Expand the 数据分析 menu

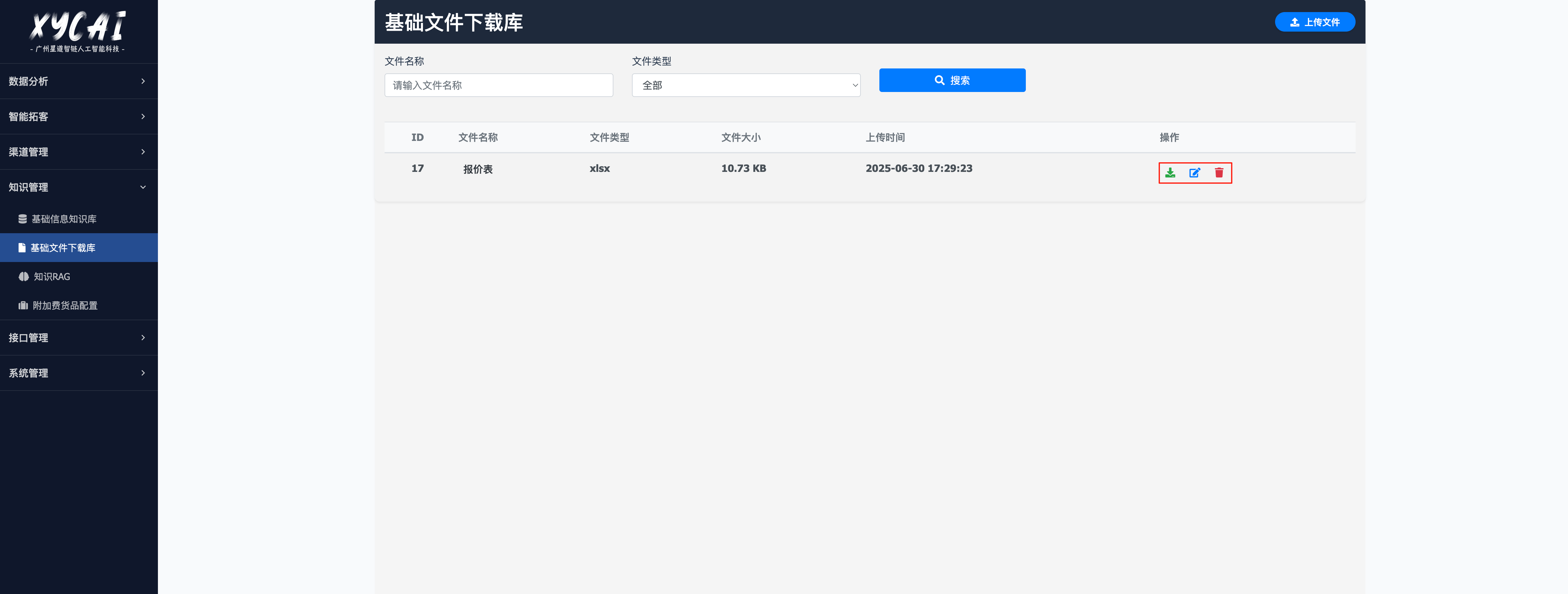(79, 81)
